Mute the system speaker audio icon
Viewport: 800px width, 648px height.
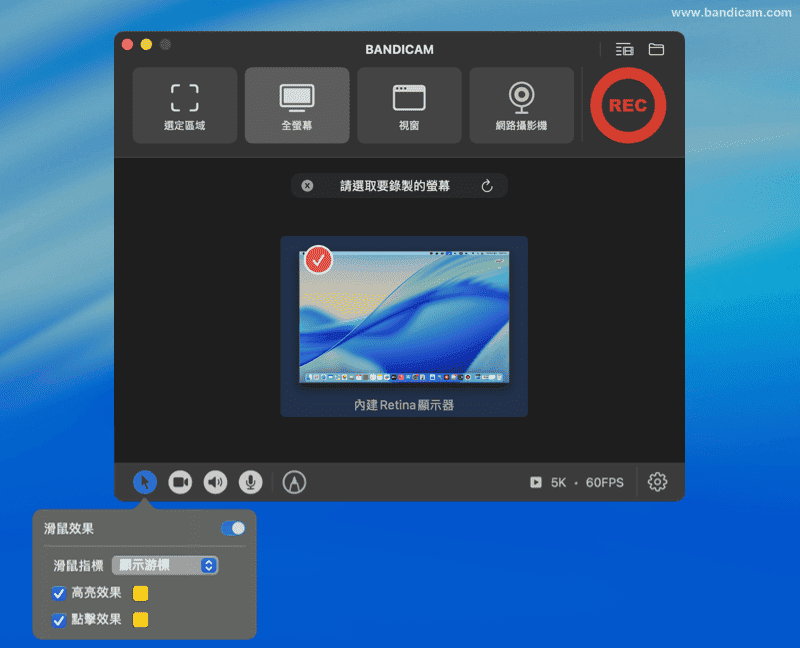click(215, 482)
